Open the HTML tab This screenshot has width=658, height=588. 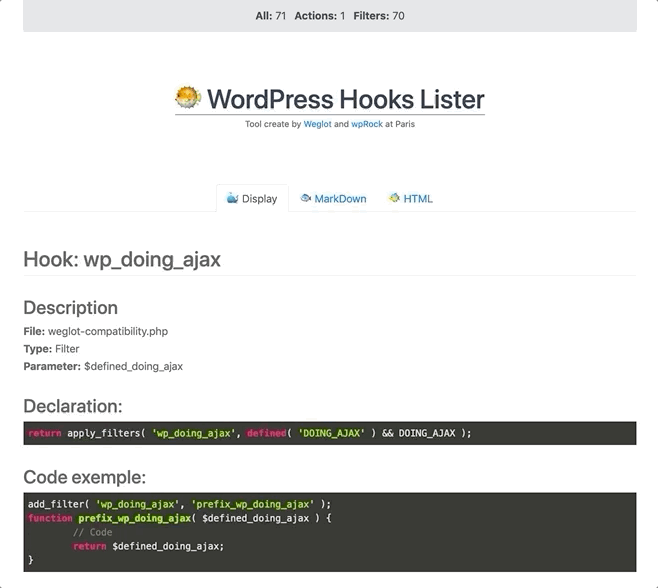tap(410, 199)
